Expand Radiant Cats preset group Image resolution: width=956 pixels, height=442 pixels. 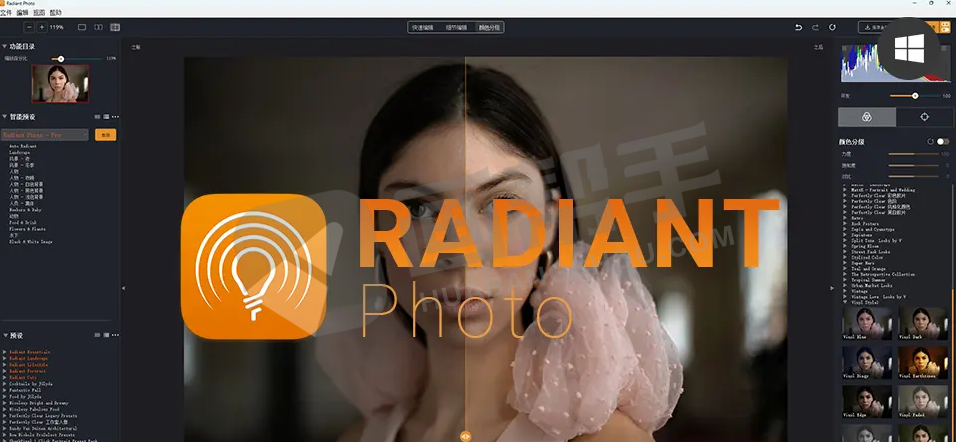coord(5,378)
